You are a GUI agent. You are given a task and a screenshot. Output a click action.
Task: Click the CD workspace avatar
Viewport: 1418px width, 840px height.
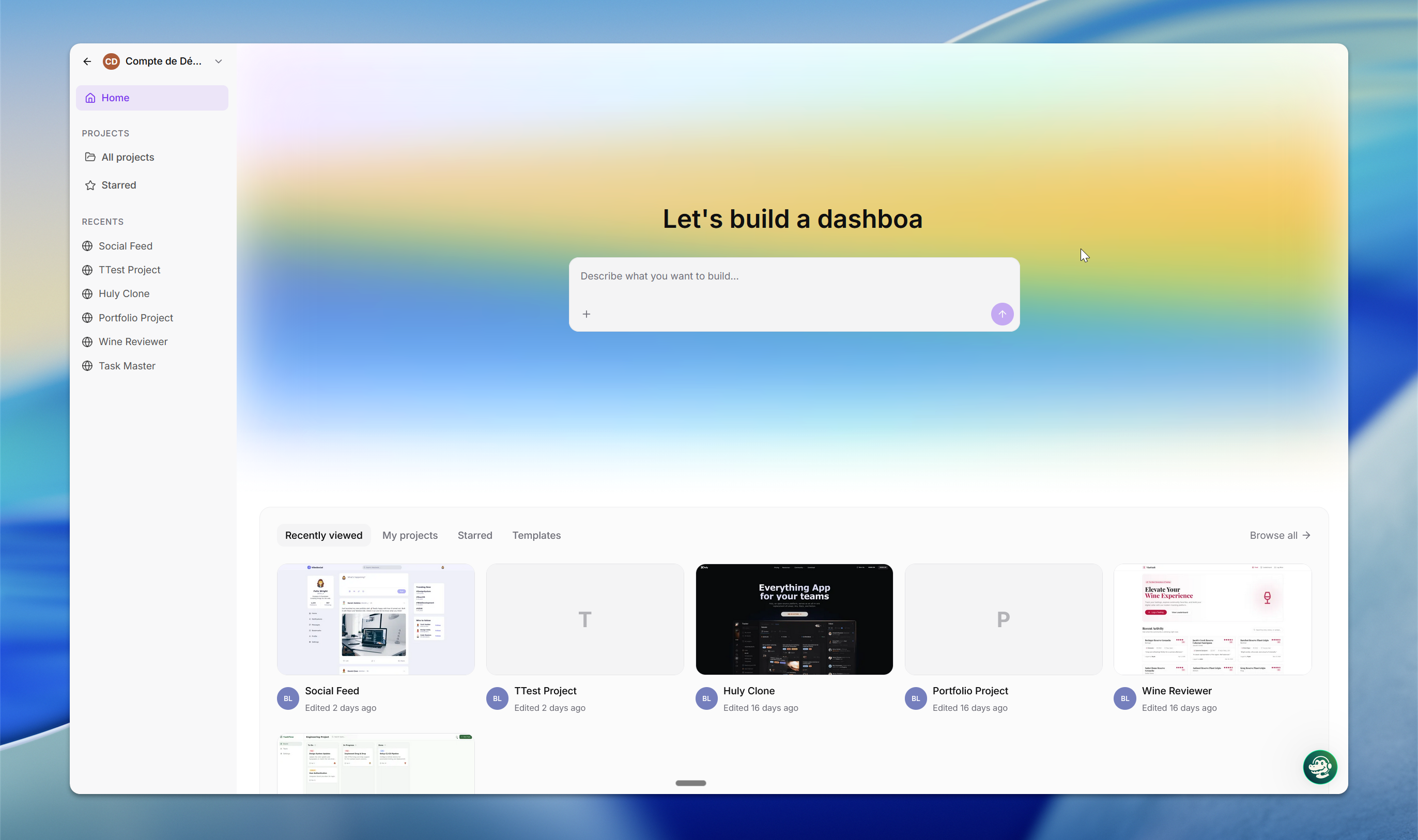(x=111, y=61)
